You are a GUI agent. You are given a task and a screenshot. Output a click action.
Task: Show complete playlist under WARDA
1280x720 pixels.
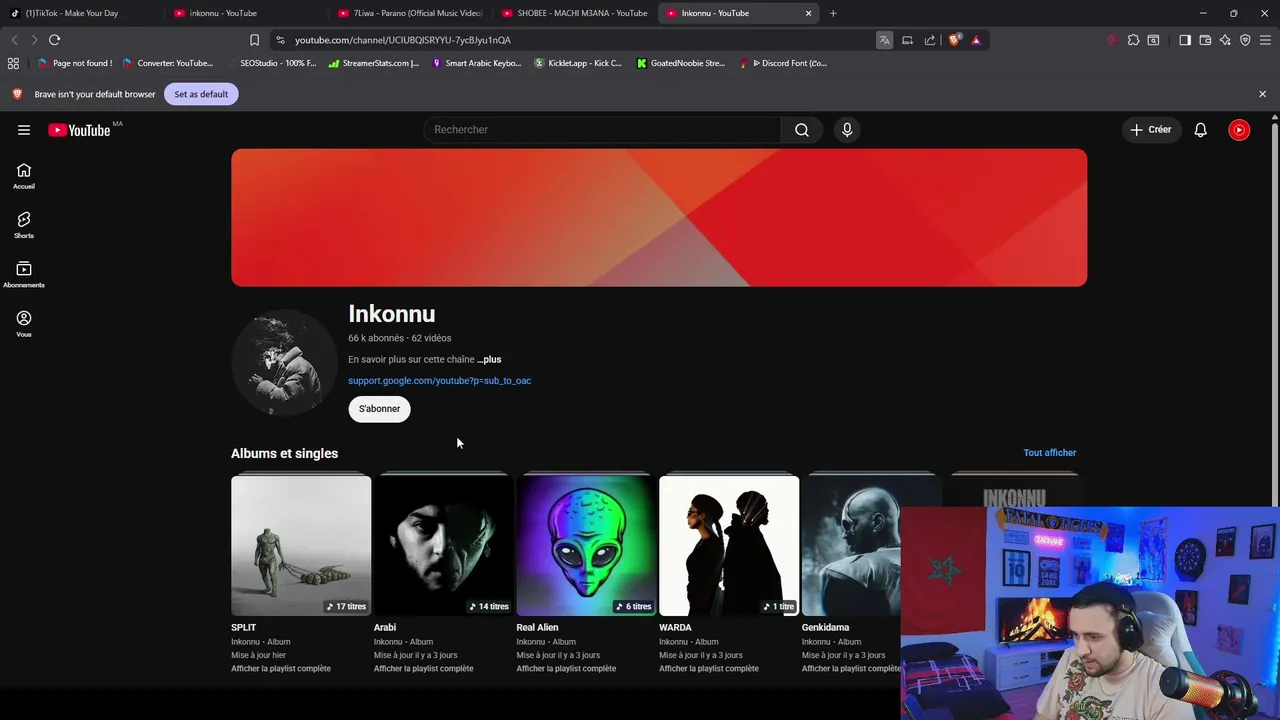click(x=709, y=669)
